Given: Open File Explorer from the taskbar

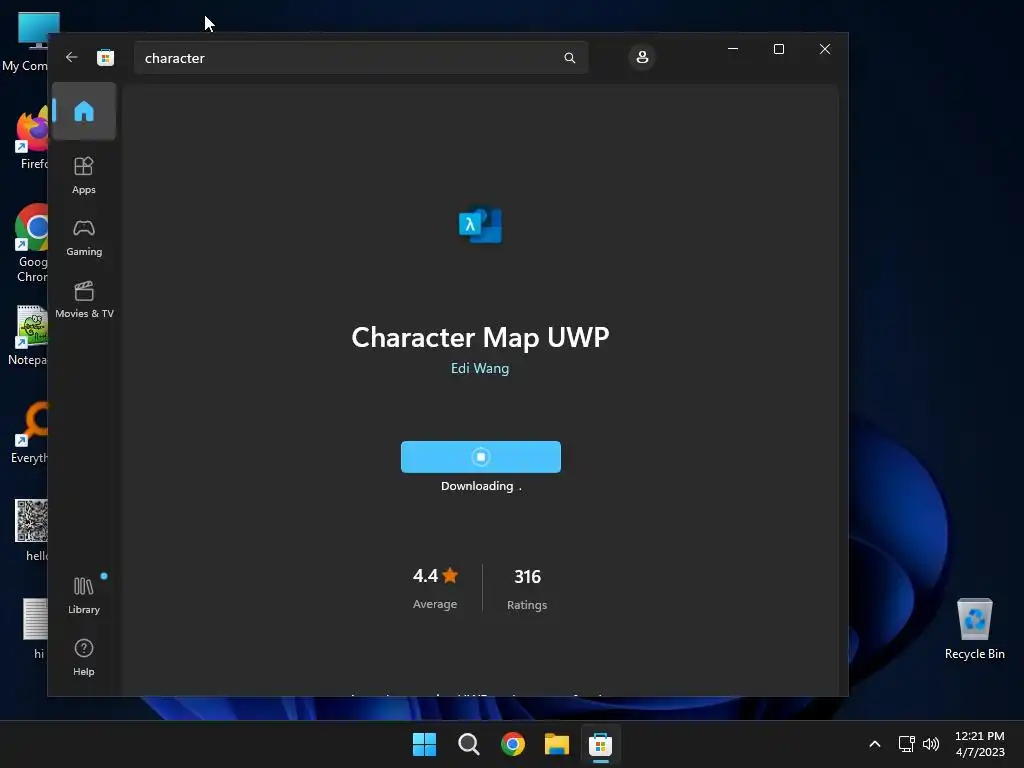Looking at the screenshot, I should [556, 744].
